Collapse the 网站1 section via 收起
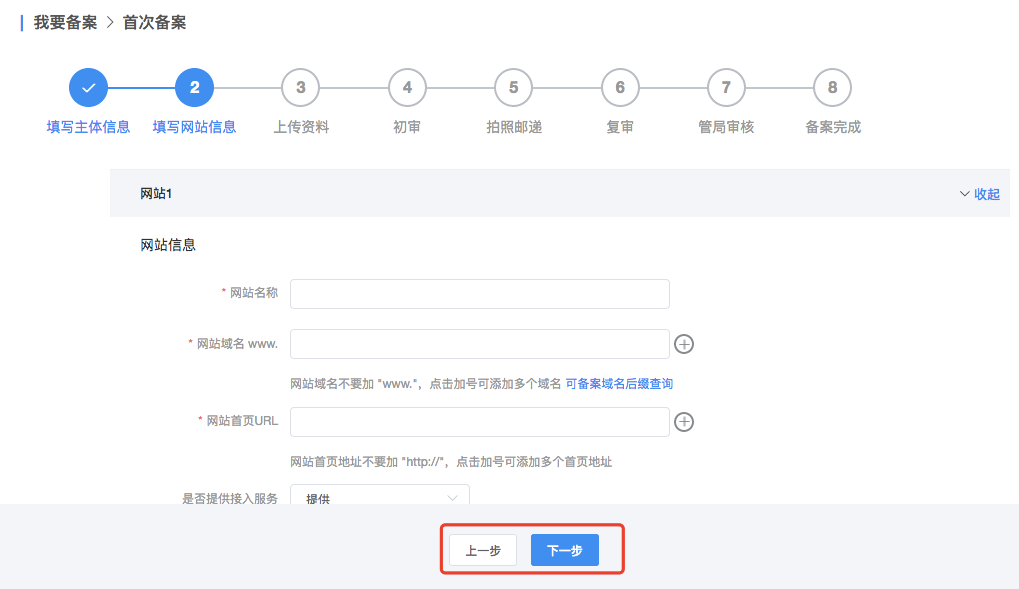 pyautogui.click(x=979, y=194)
